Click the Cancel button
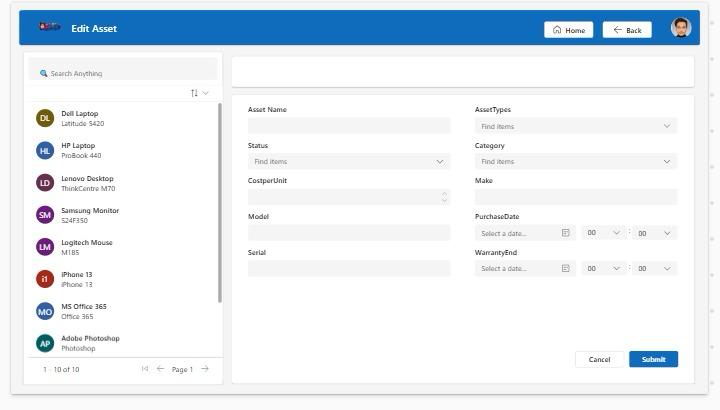Viewport: 720px width, 410px height. point(599,359)
